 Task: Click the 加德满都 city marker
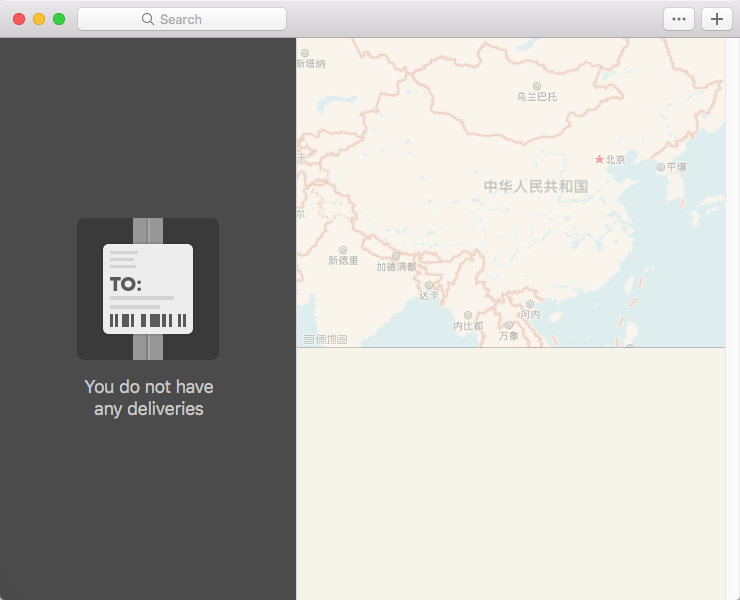pos(396,256)
